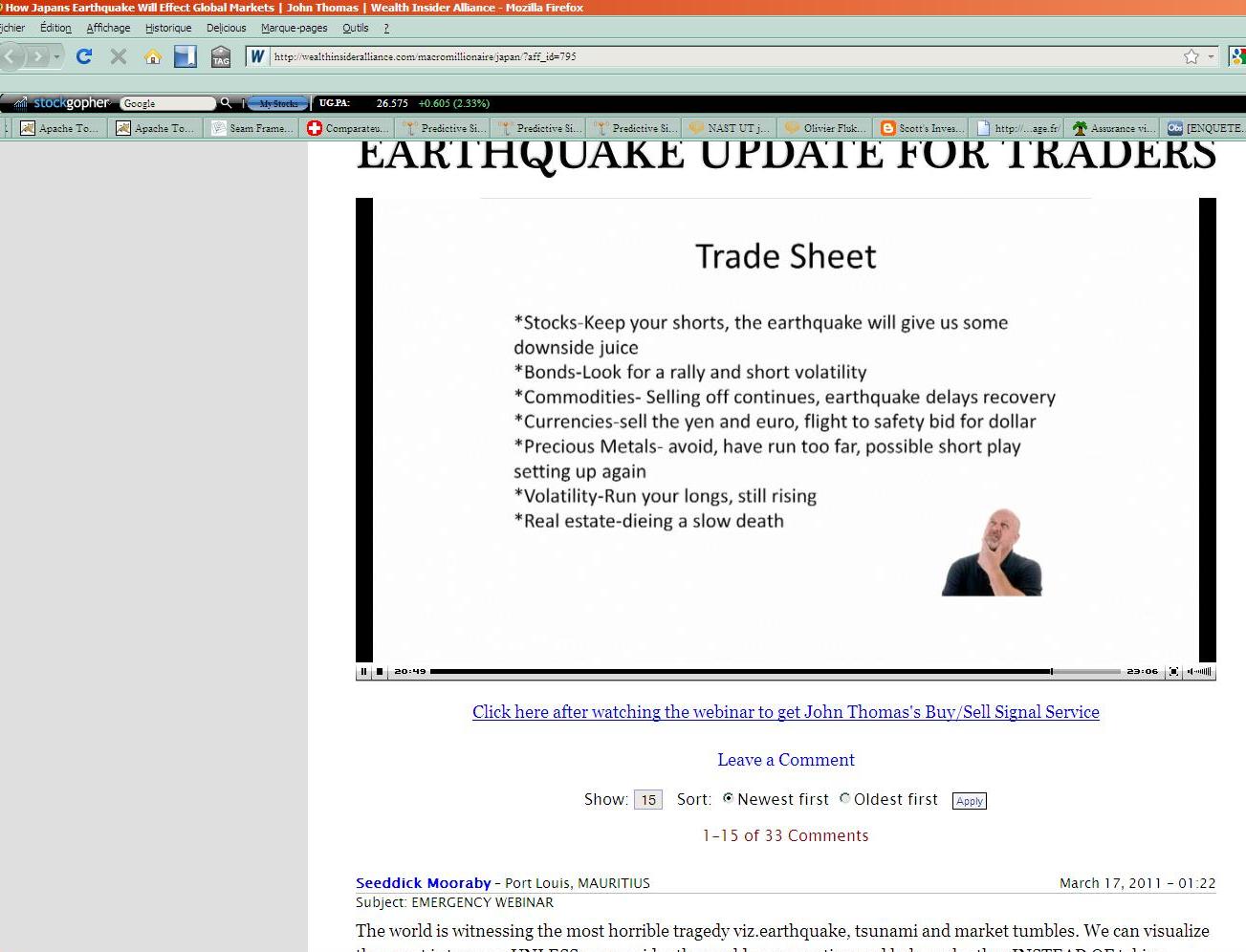Open the [ENQUETE... bookmark
The image size is (1246, 952).
(1205, 128)
